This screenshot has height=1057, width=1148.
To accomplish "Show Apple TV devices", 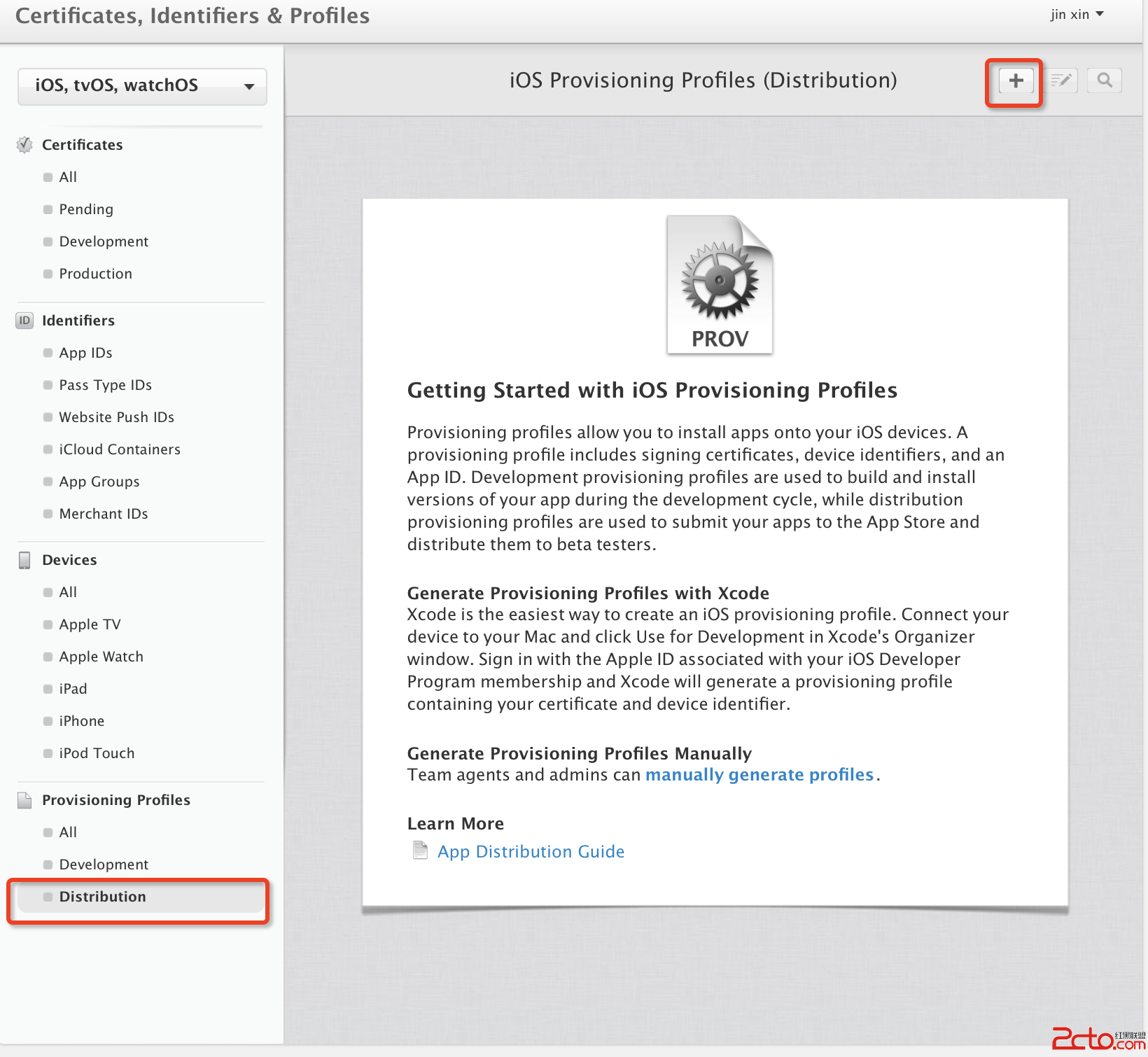I will (90, 624).
